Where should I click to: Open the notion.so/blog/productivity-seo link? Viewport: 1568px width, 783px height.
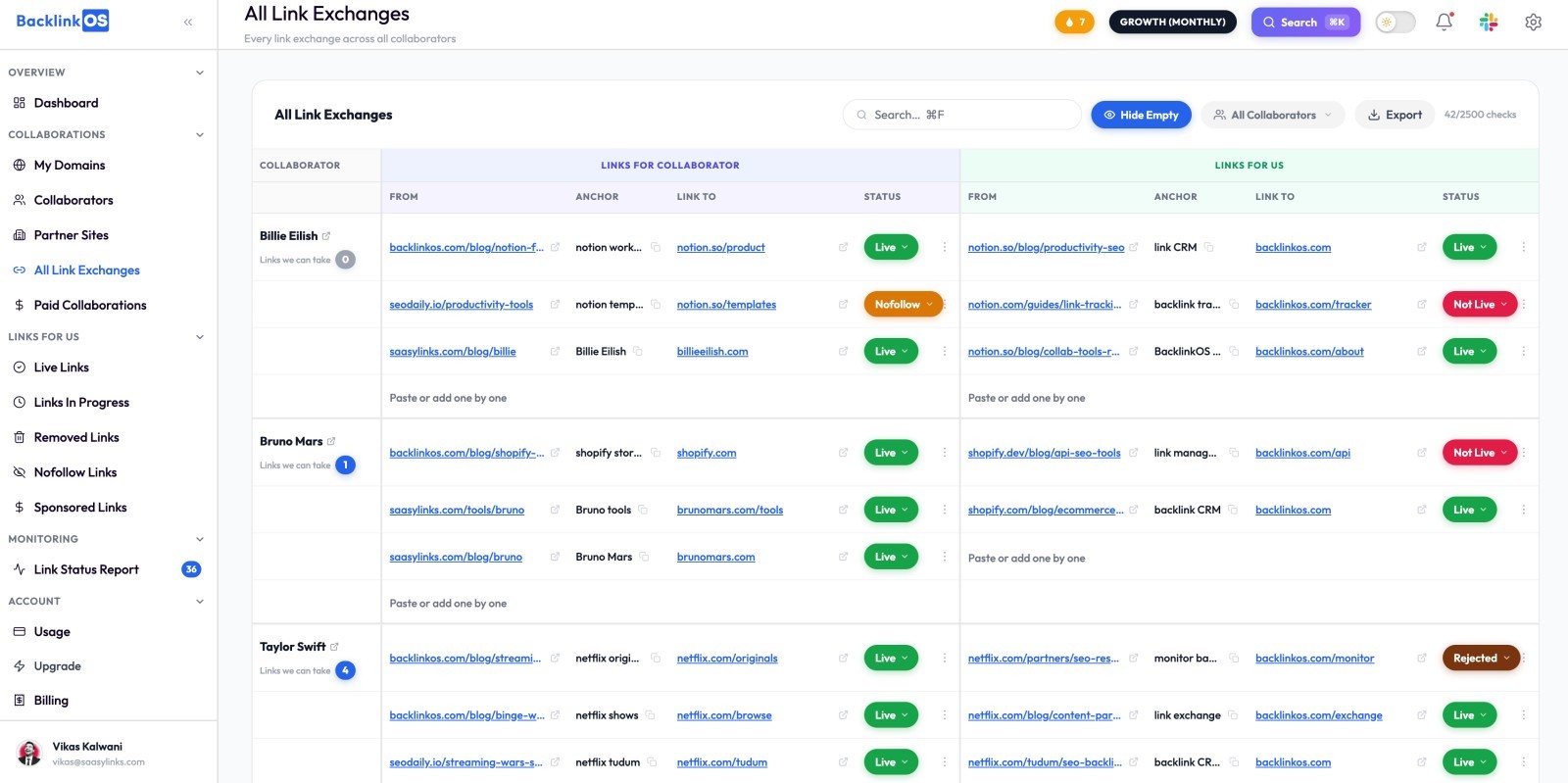pos(1046,247)
